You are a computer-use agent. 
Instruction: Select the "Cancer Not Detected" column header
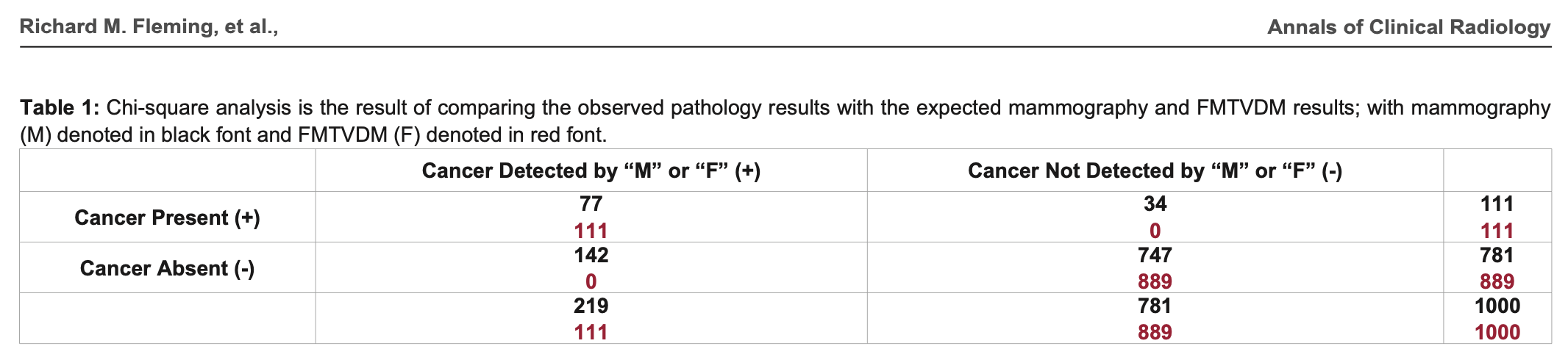[x=1155, y=170]
